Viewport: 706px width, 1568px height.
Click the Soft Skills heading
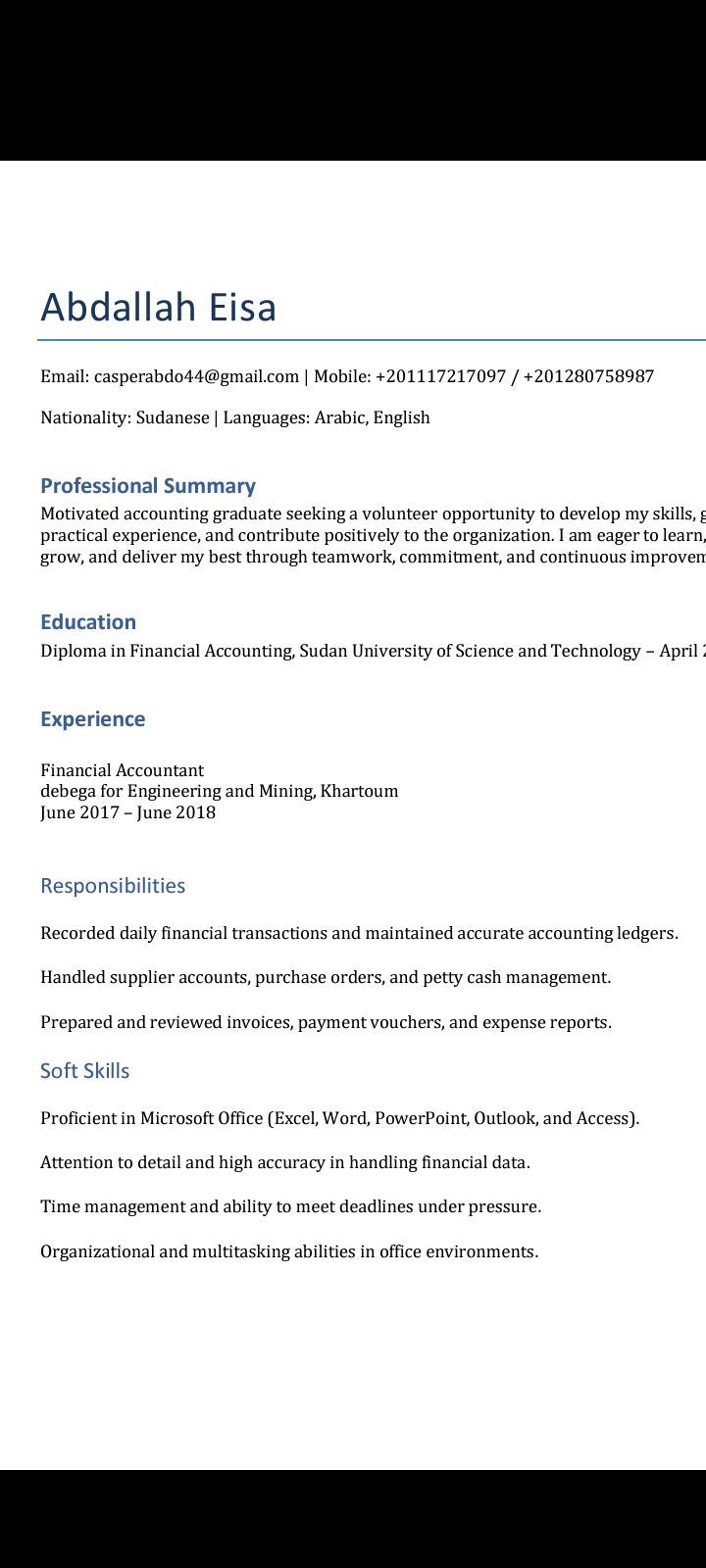(x=84, y=1071)
